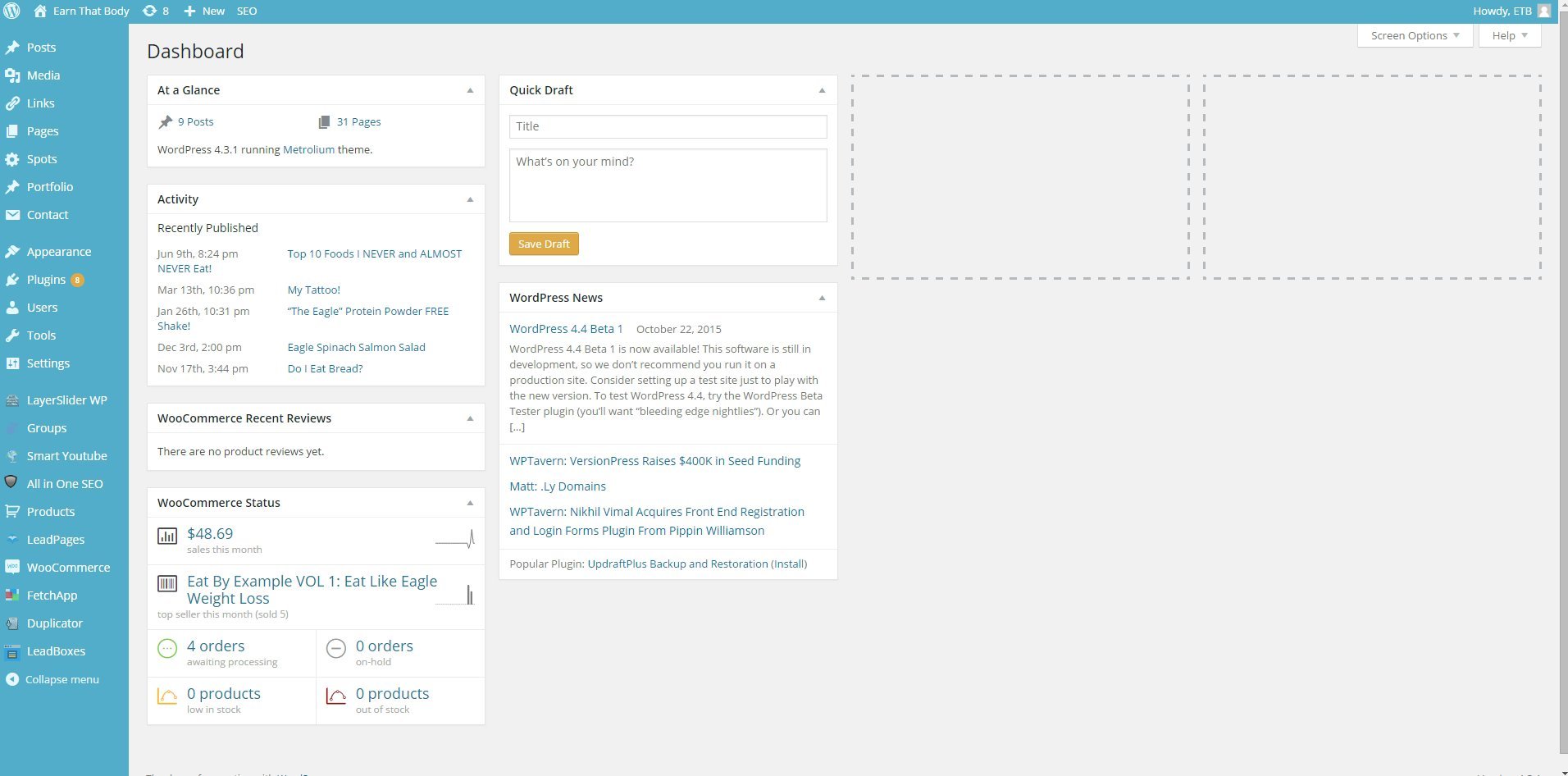Click the Products cart icon in sidebar
The image size is (1568, 776).
click(x=12, y=512)
